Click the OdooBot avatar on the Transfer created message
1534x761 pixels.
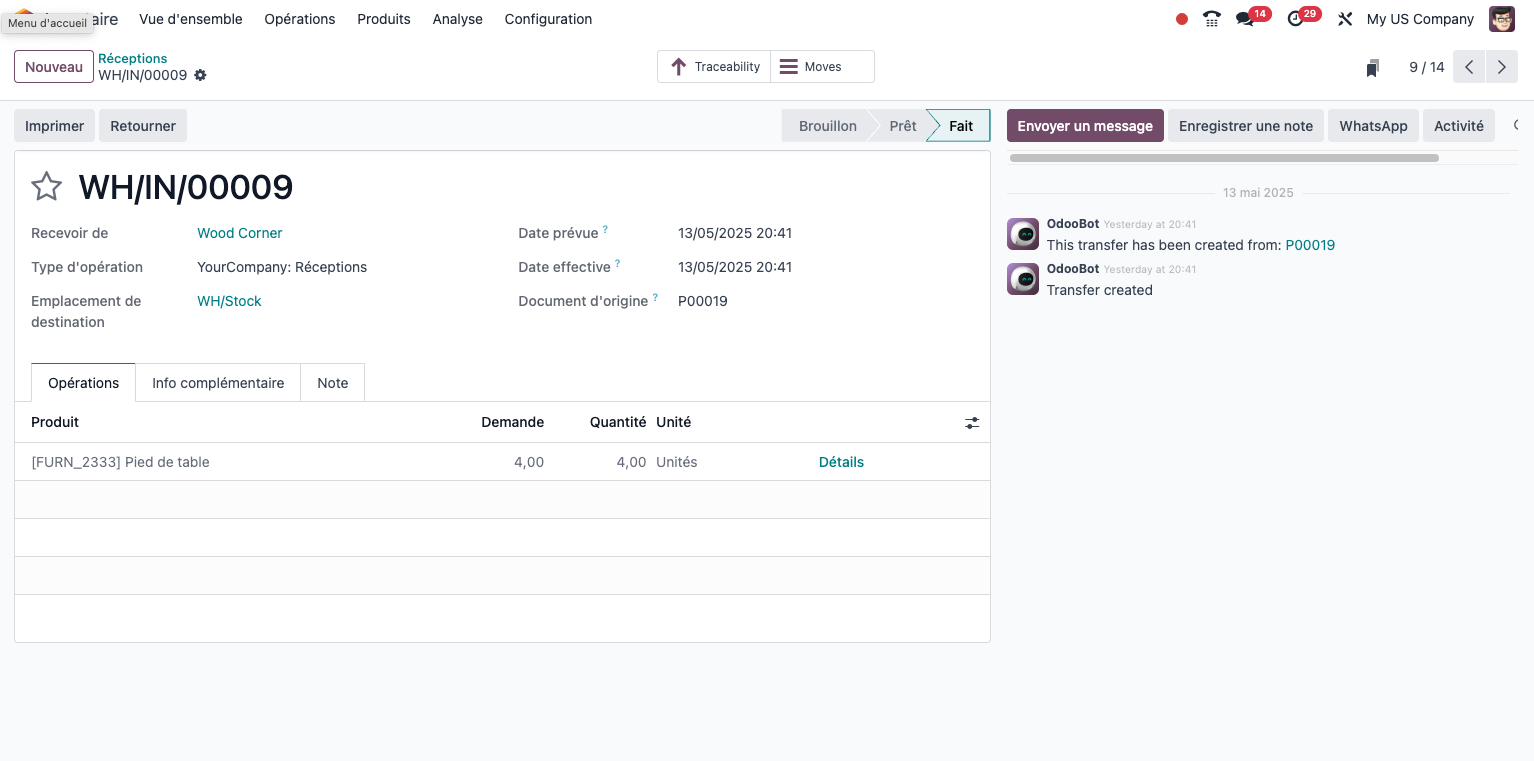tap(1023, 279)
